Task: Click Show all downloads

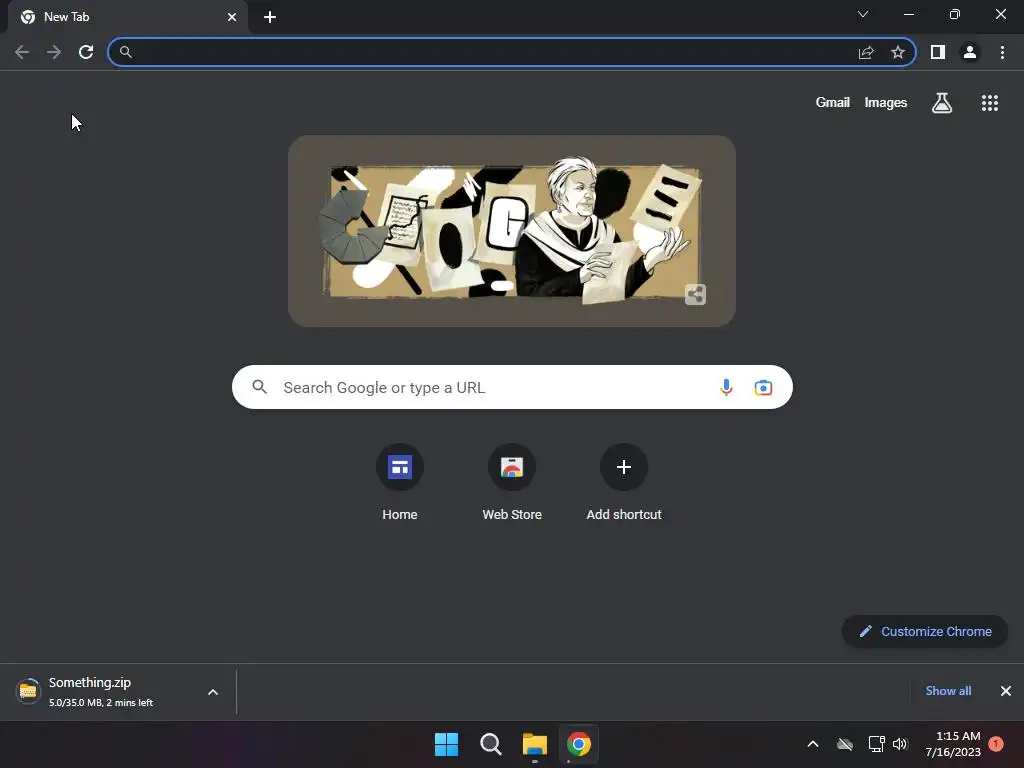Action: coord(948,691)
